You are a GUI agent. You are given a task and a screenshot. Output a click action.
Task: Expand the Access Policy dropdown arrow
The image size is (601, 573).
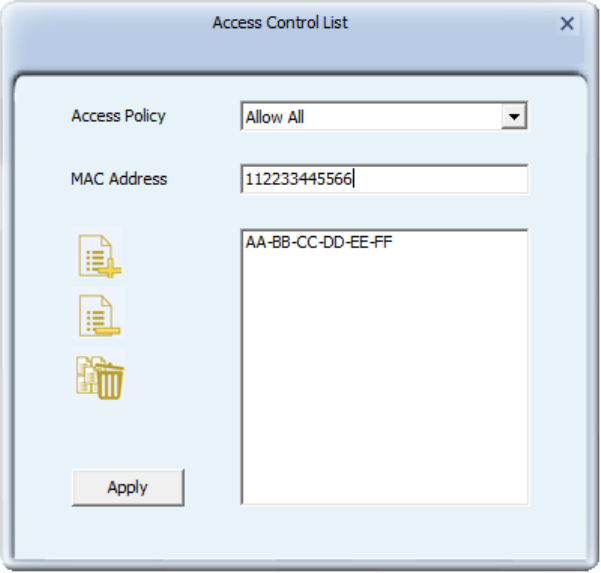(514, 116)
